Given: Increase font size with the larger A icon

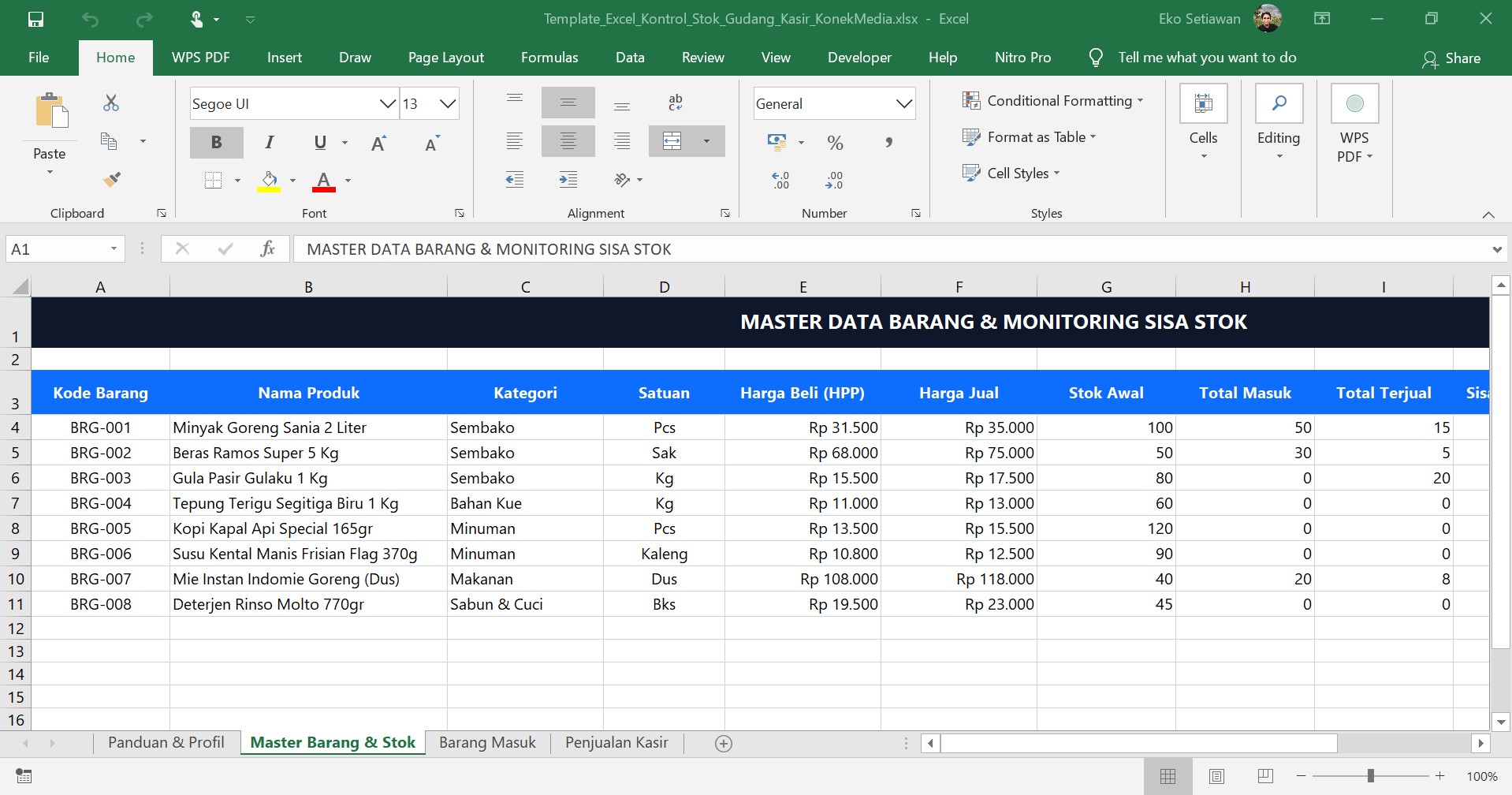Looking at the screenshot, I should 378,143.
